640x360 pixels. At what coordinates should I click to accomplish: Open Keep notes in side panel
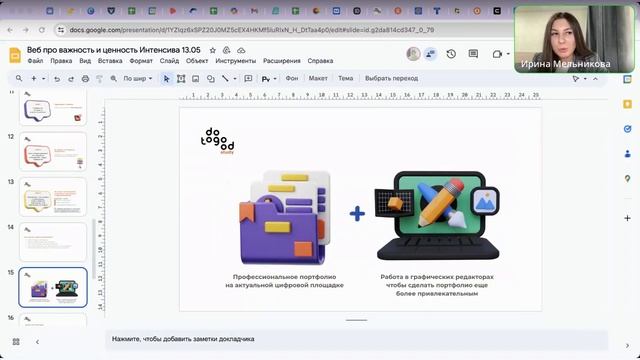pos(627,104)
